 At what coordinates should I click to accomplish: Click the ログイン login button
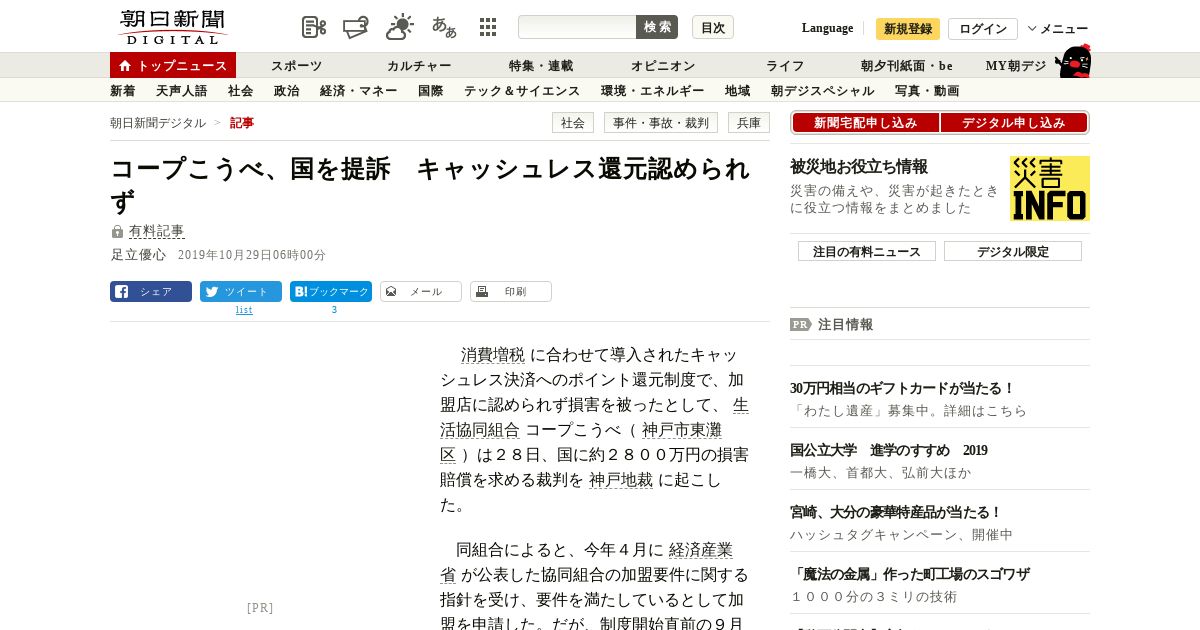pos(983,28)
